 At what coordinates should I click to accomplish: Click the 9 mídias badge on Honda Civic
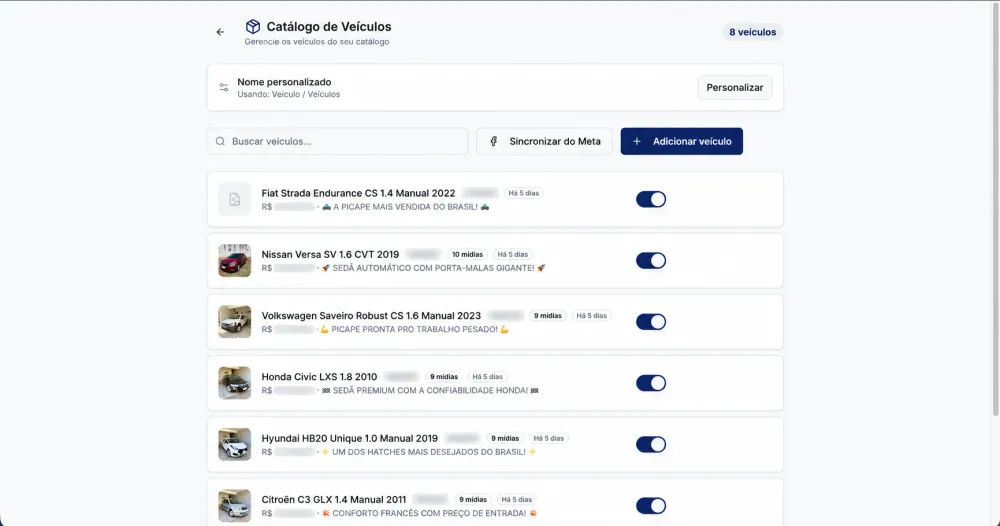click(444, 377)
